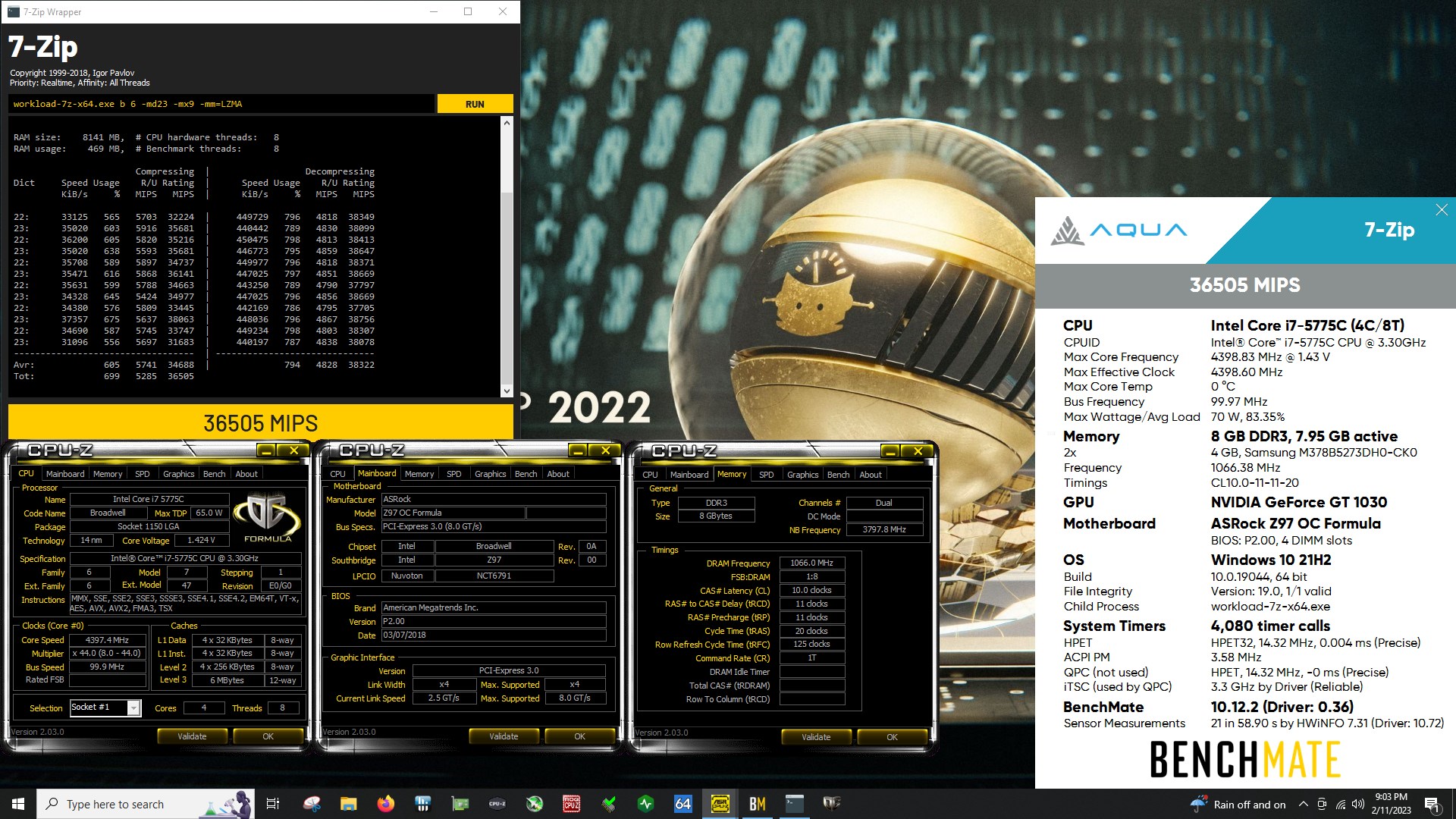
Task: Click the Core Voltage value 1.424 V
Action: (x=201, y=540)
